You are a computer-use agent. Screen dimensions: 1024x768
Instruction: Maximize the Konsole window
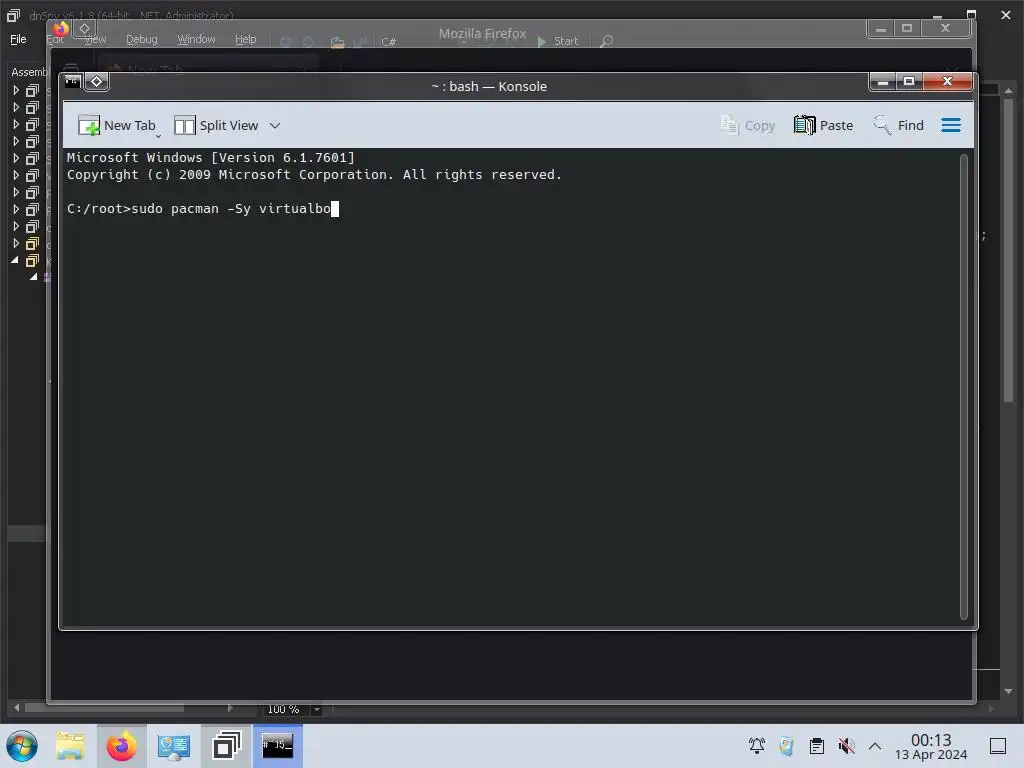point(909,82)
